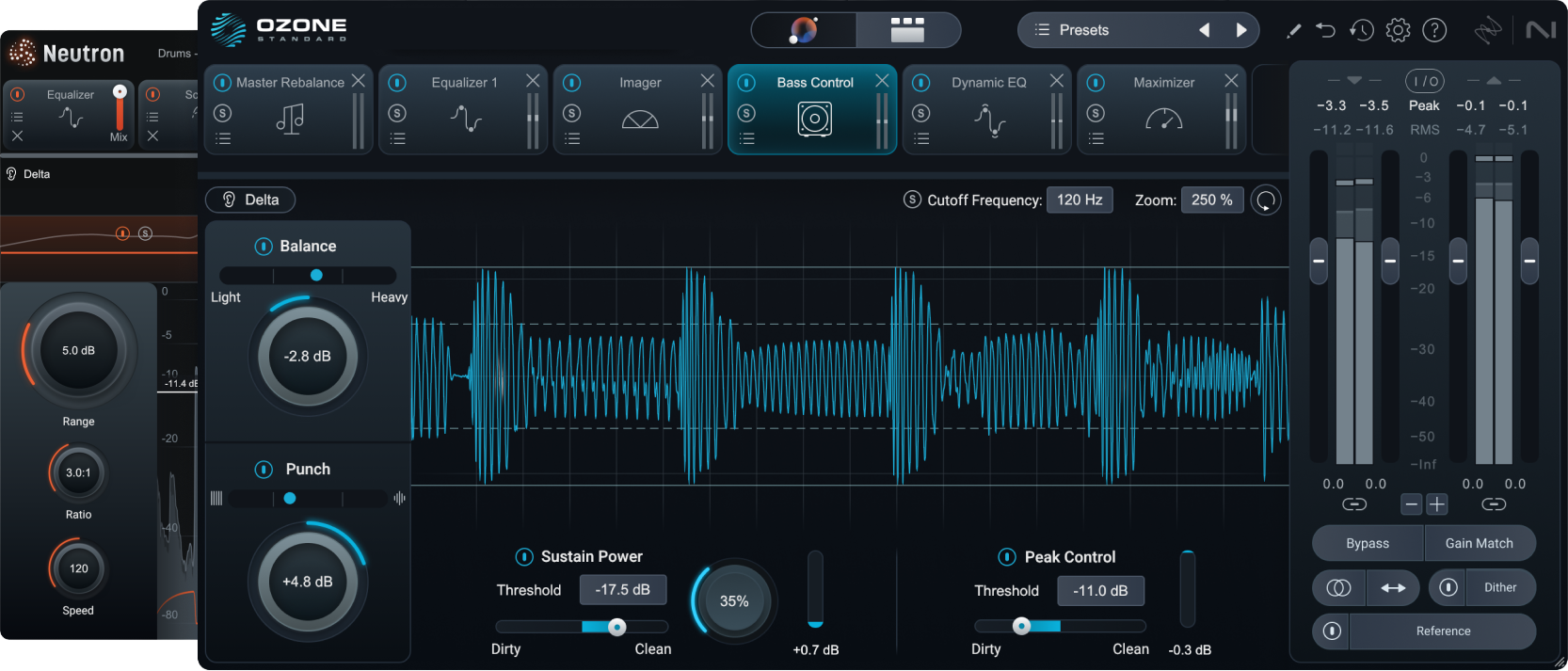This screenshot has width=1568, height=671.
Task: Click the Reference button
Action: tap(1443, 631)
